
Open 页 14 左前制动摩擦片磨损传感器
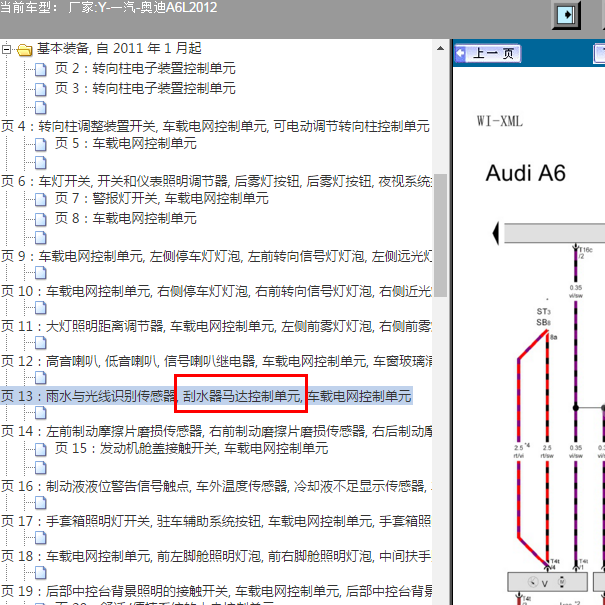[x=216, y=431]
